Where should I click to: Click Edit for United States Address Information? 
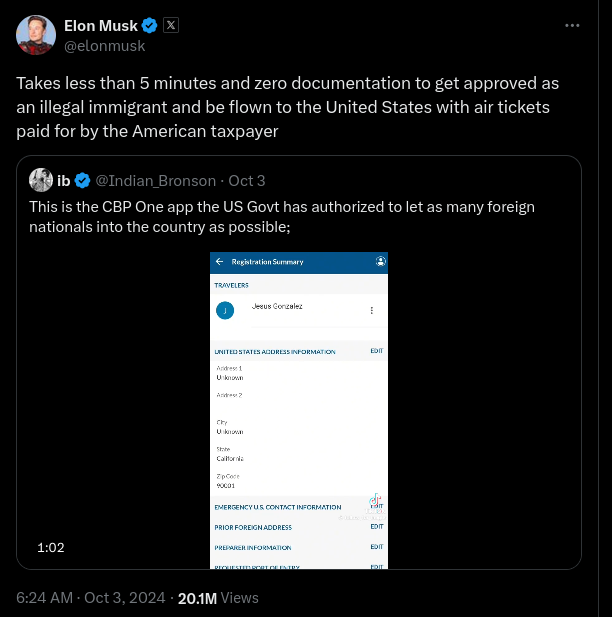(x=376, y=351)
